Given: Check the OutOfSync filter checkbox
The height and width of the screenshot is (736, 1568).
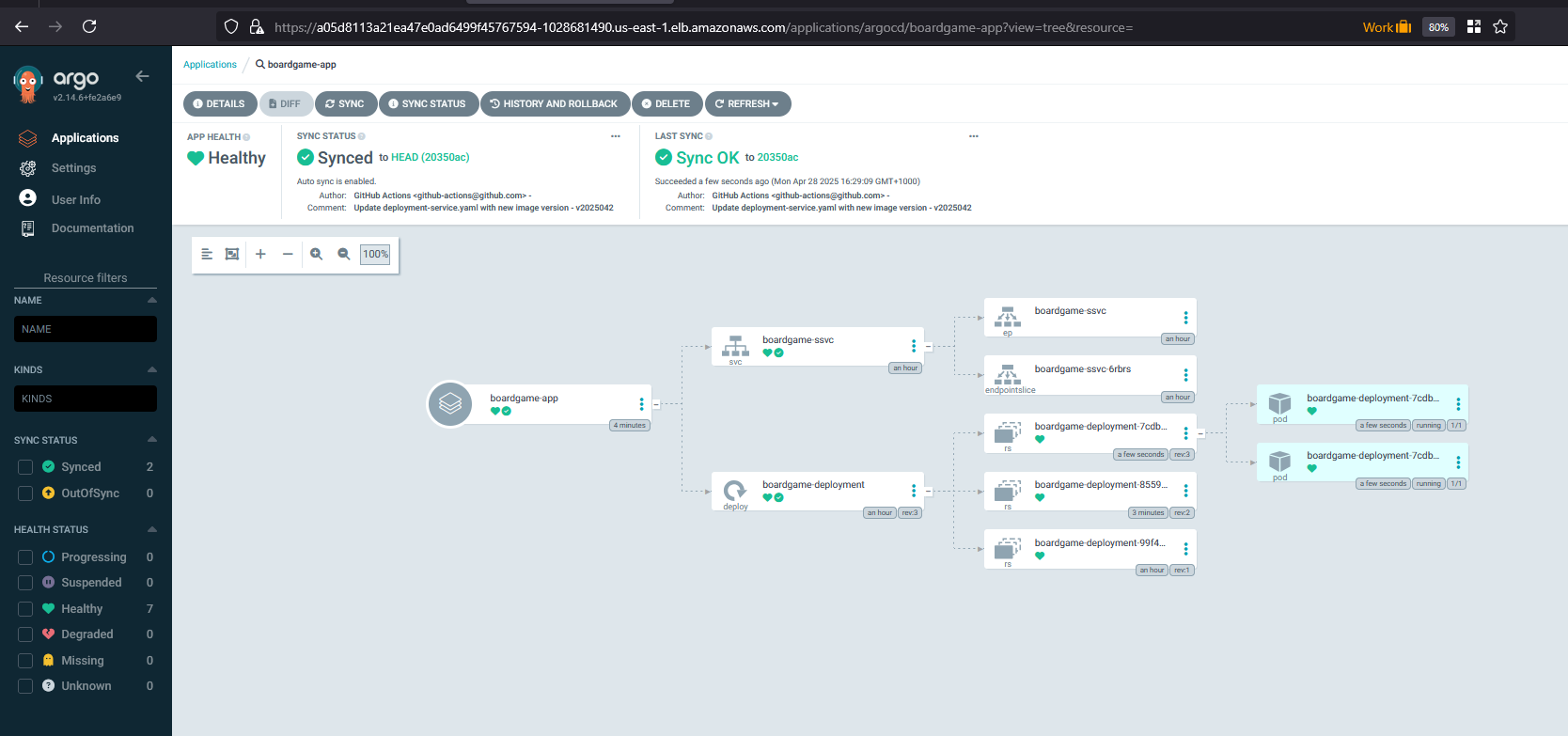Looking at the screenshot, I should pyautogui.click(x=25, y=493).
